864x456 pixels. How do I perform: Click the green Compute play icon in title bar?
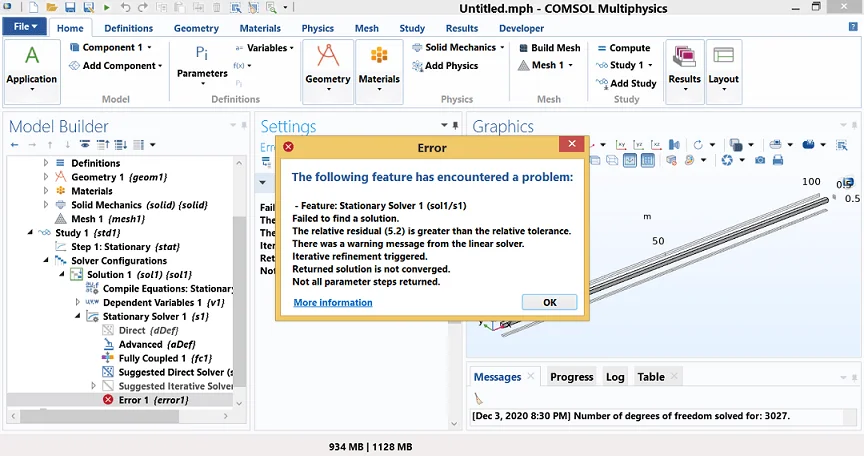coord(106,8)
